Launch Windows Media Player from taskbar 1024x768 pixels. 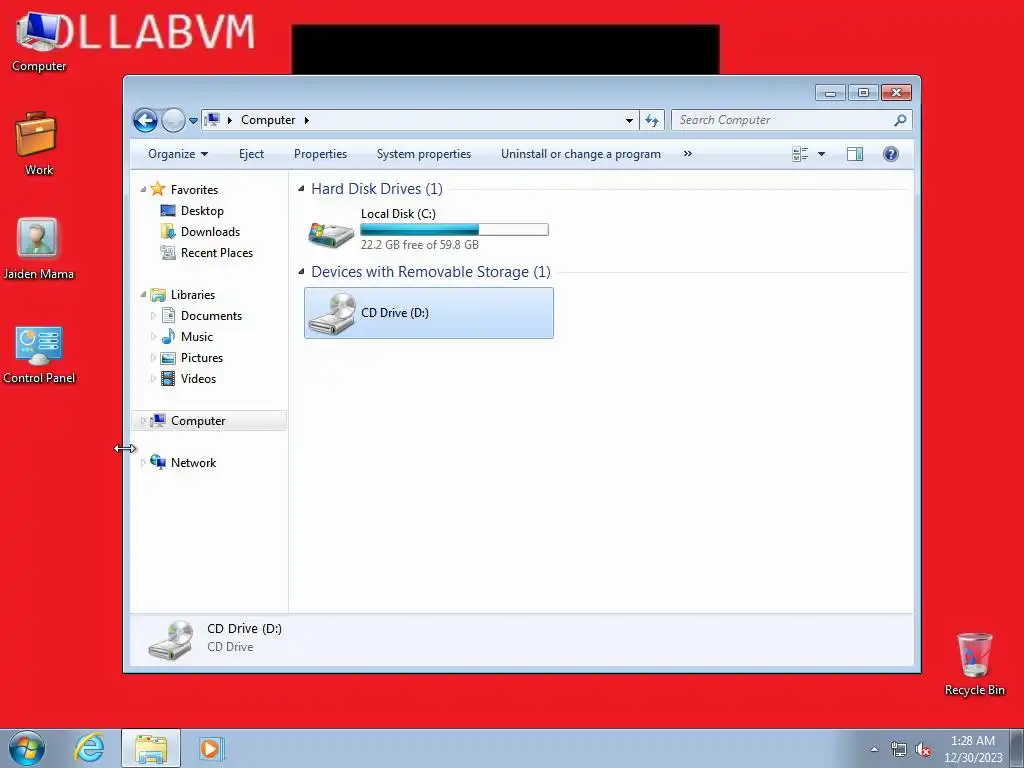pos(210,748)
